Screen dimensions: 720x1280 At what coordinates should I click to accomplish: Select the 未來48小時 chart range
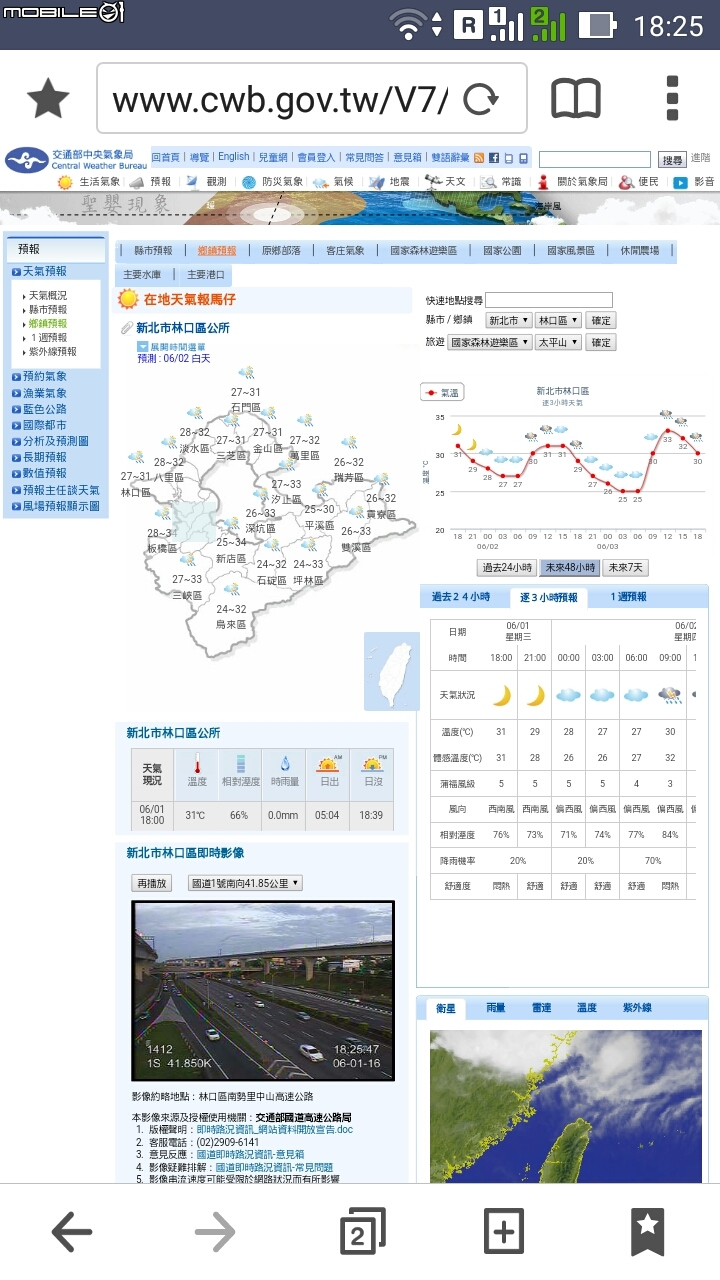point(570,567)
